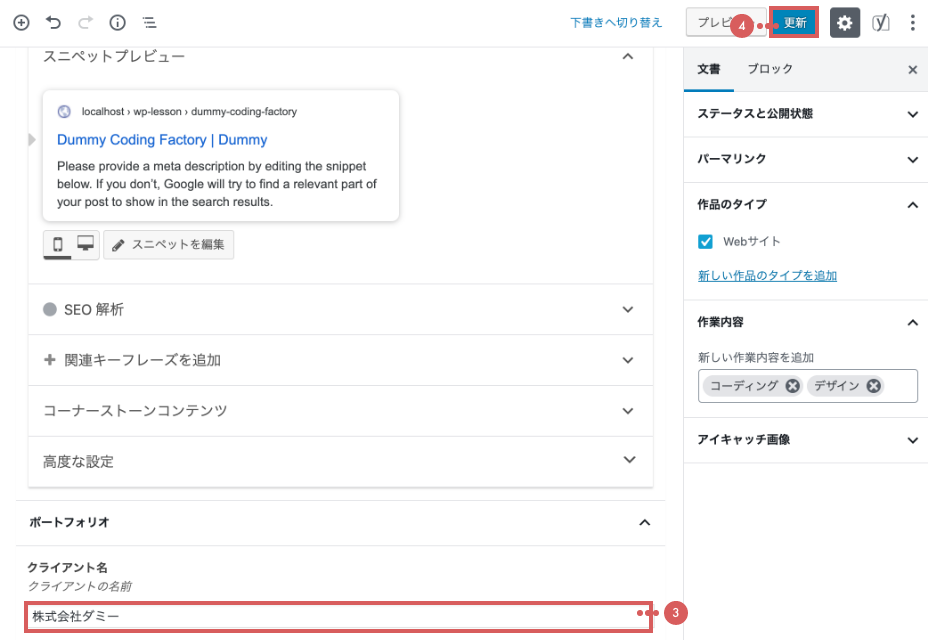Viewport: 928px width, 640px height.
Task: Click 新しい作品のタイプを追加 link
Action: (x=767, y=275)
